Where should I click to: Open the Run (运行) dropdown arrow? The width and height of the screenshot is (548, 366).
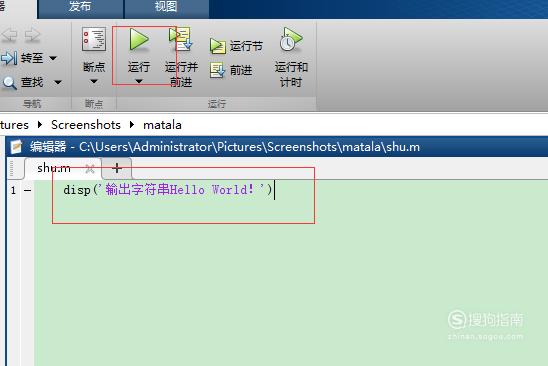139,81
